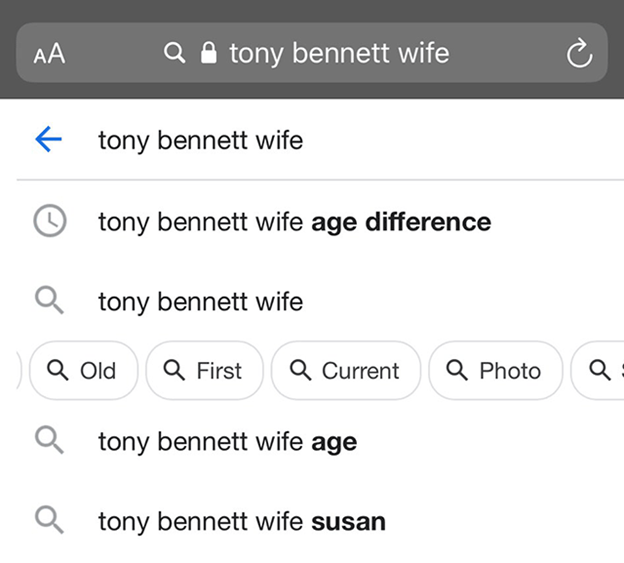Tap the magnifier icon in address bar
624x563 pixels.
tap(174, 53)
